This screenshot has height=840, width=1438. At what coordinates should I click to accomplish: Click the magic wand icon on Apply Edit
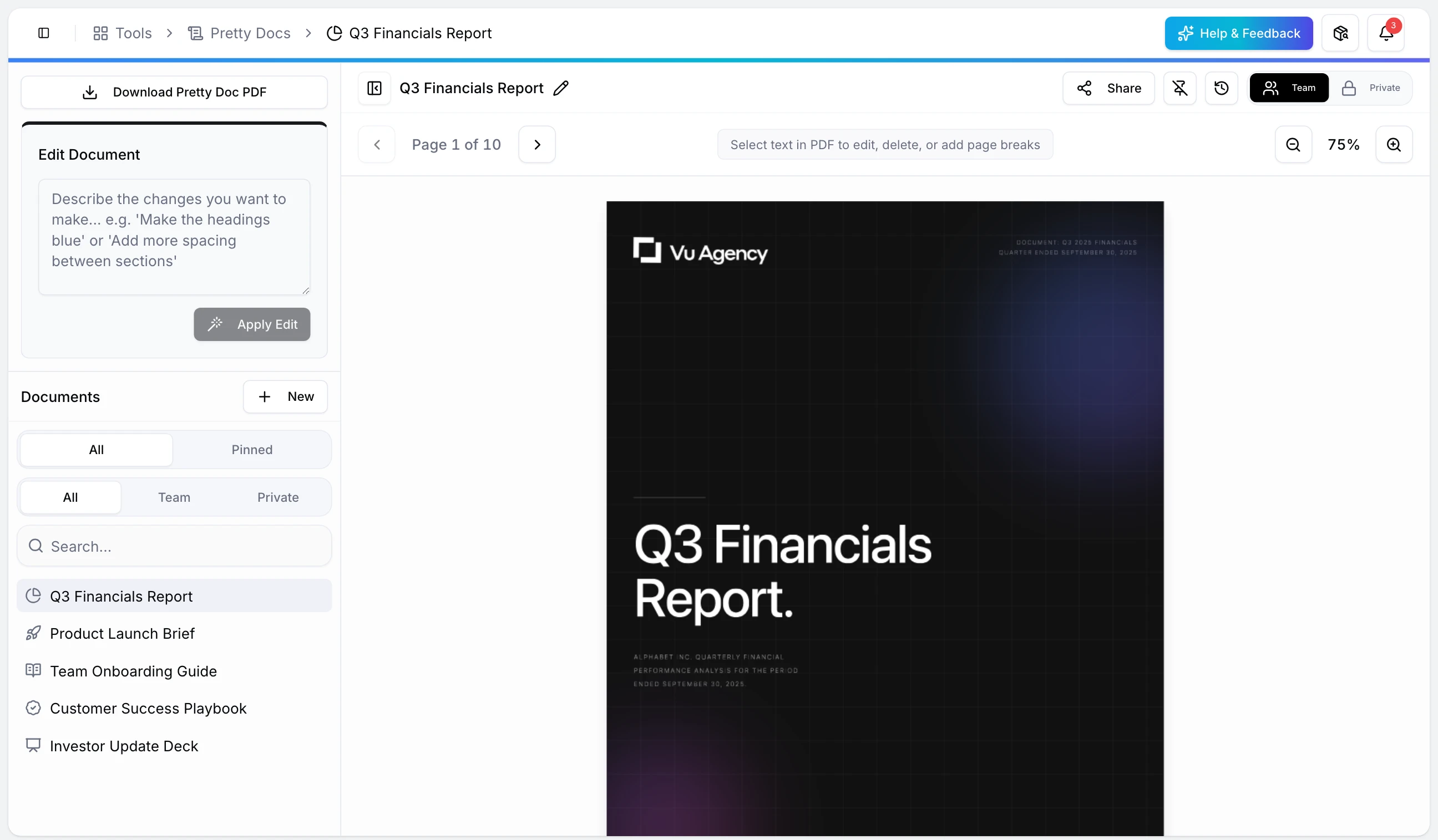point(215,324)
